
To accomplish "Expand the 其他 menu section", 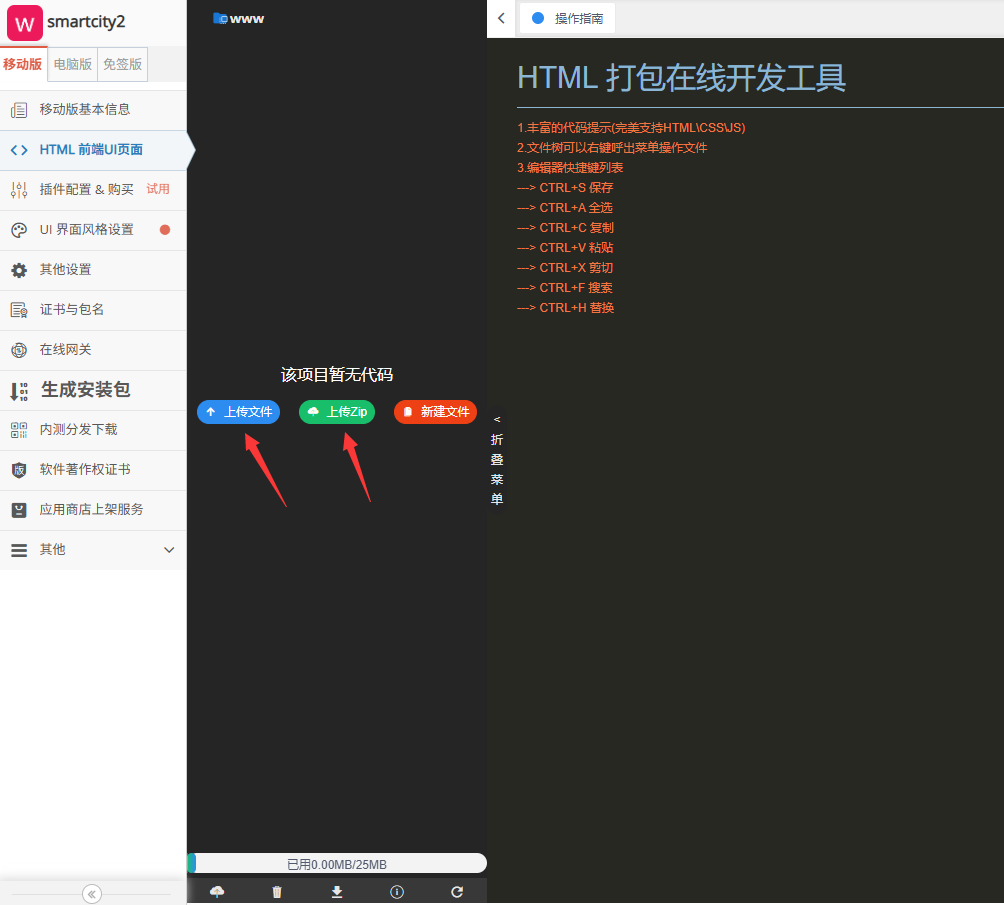I will click(93, 550).
